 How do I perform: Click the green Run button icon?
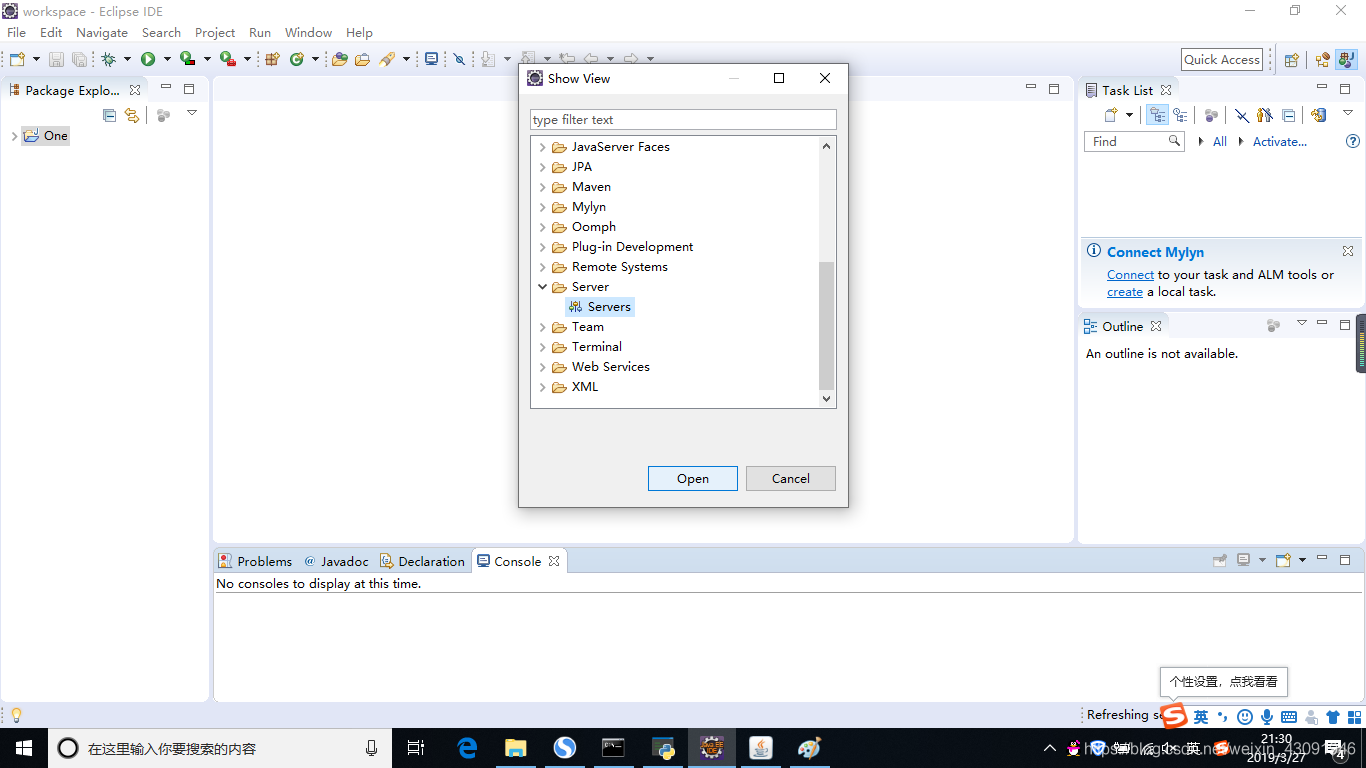pyautogui.click(x=148, y=59)
